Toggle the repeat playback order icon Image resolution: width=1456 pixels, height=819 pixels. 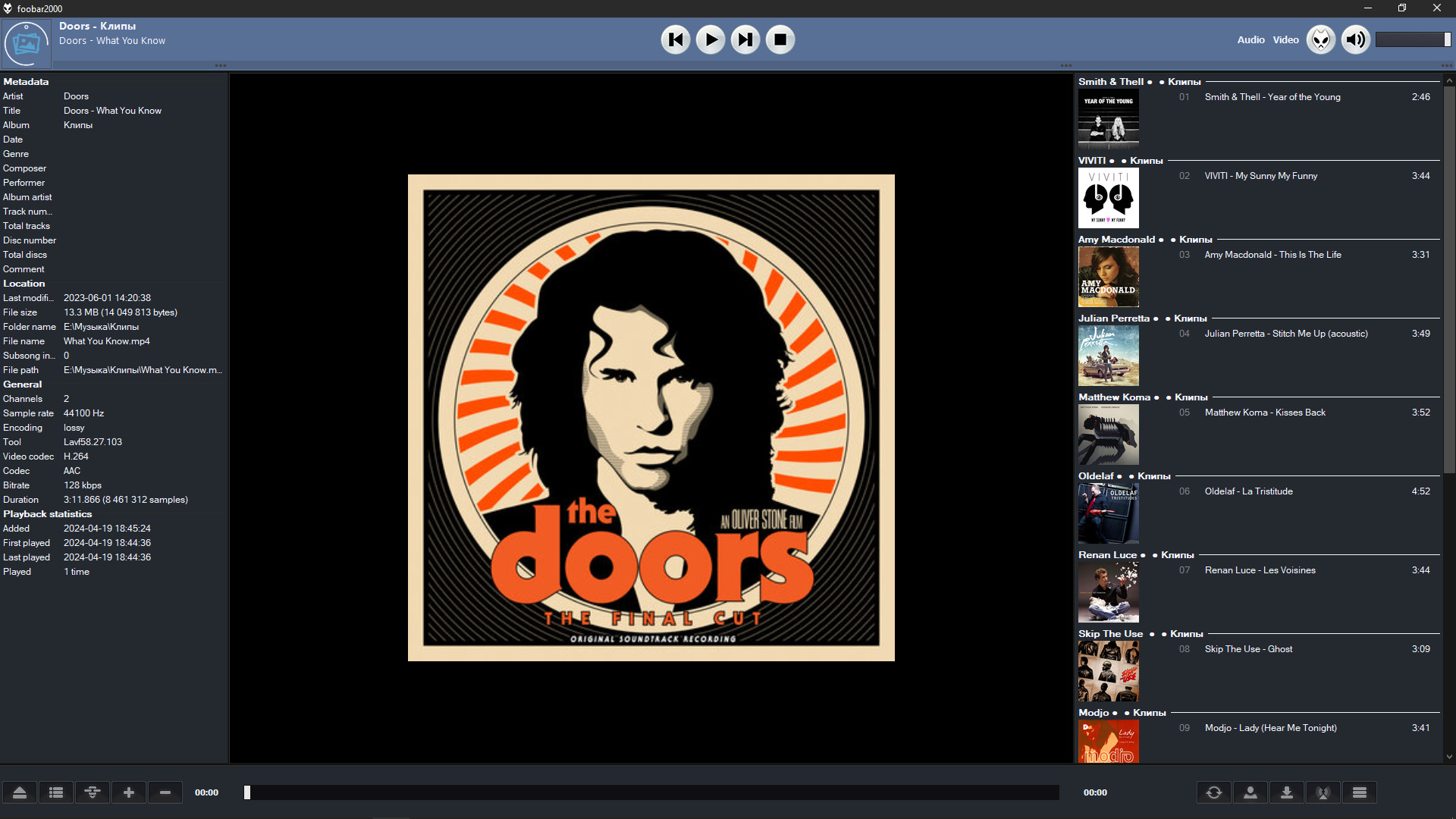click(x=1214, y=792)
